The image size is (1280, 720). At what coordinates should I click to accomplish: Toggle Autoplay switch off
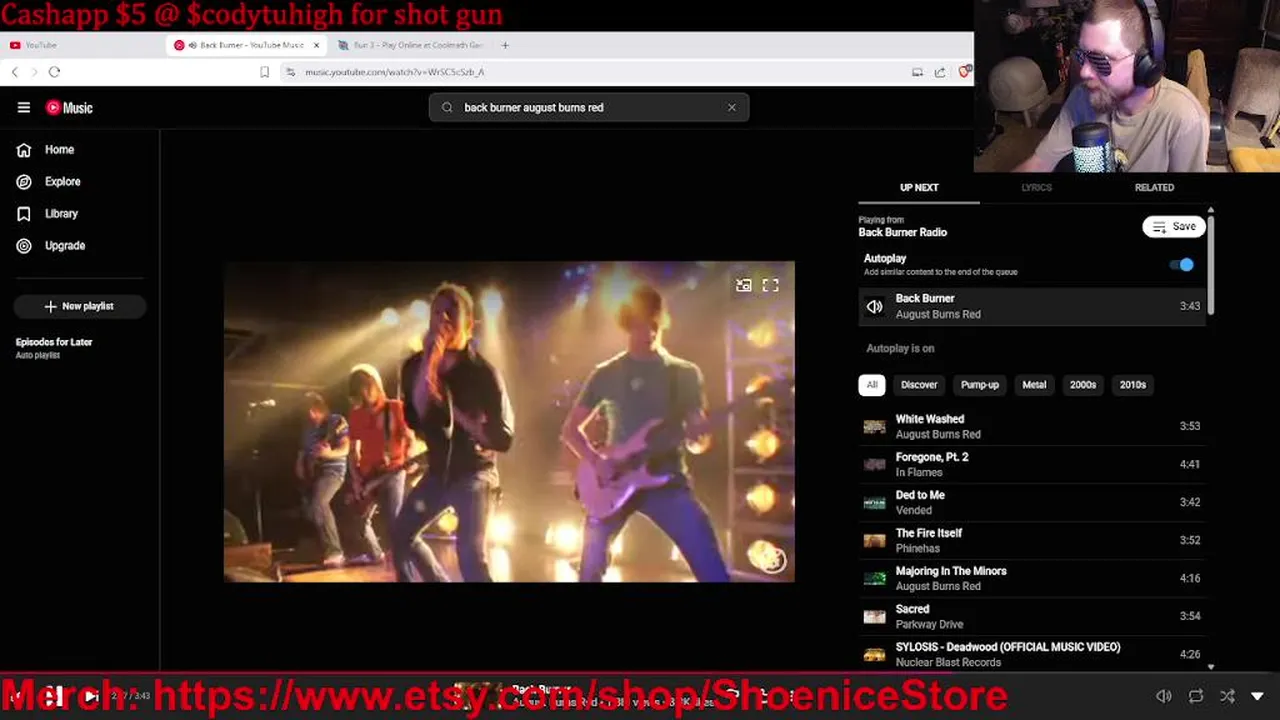pos(1182,265)
